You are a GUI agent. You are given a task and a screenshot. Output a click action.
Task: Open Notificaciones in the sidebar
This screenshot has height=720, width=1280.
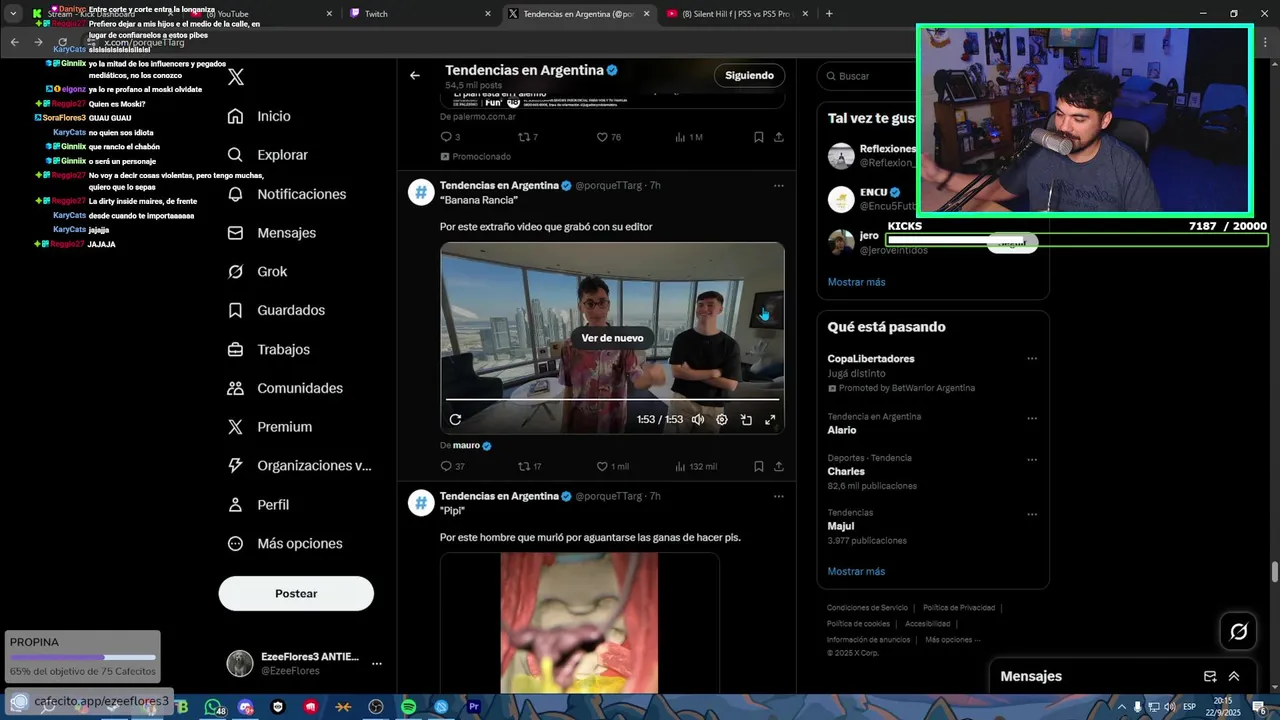coord(286,194)
